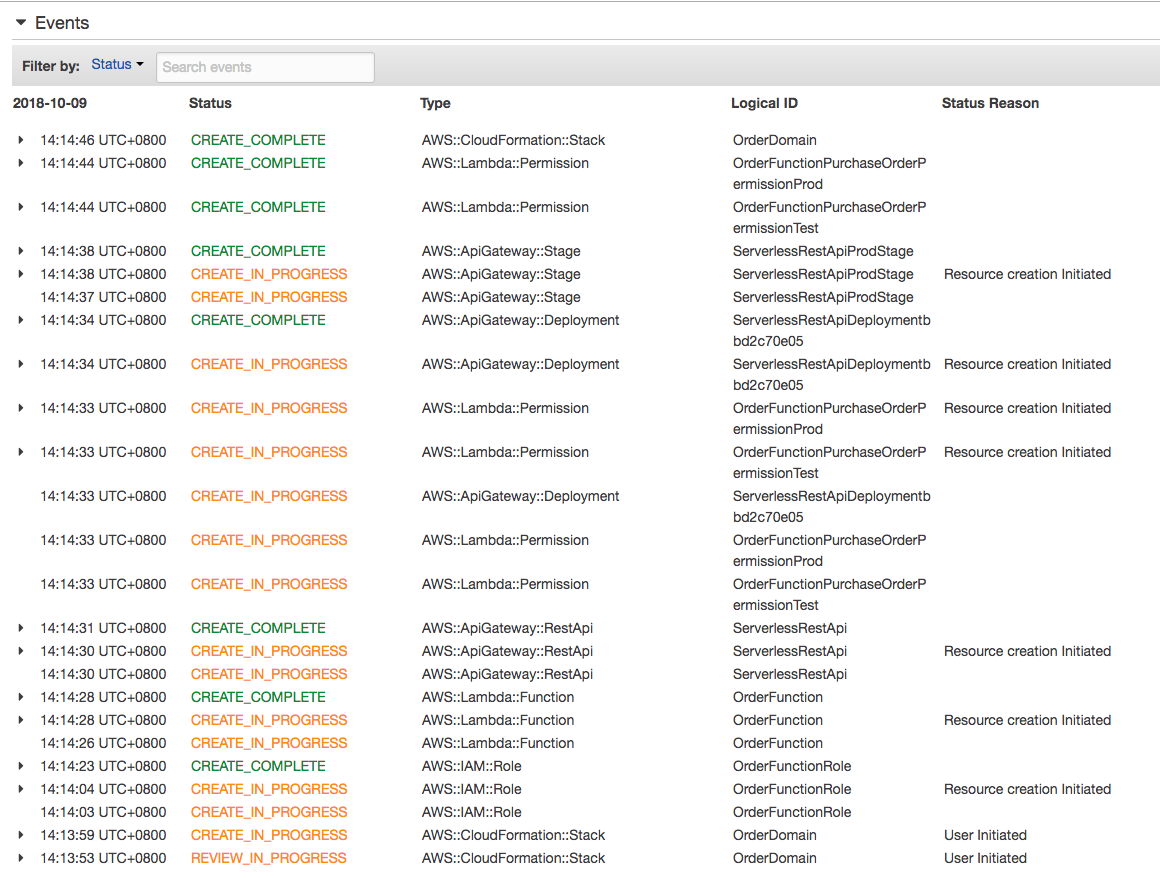
Task: Expand the Lambda Function CREATE_COMPLETE event arrow
Action: (x=20, y=698)
